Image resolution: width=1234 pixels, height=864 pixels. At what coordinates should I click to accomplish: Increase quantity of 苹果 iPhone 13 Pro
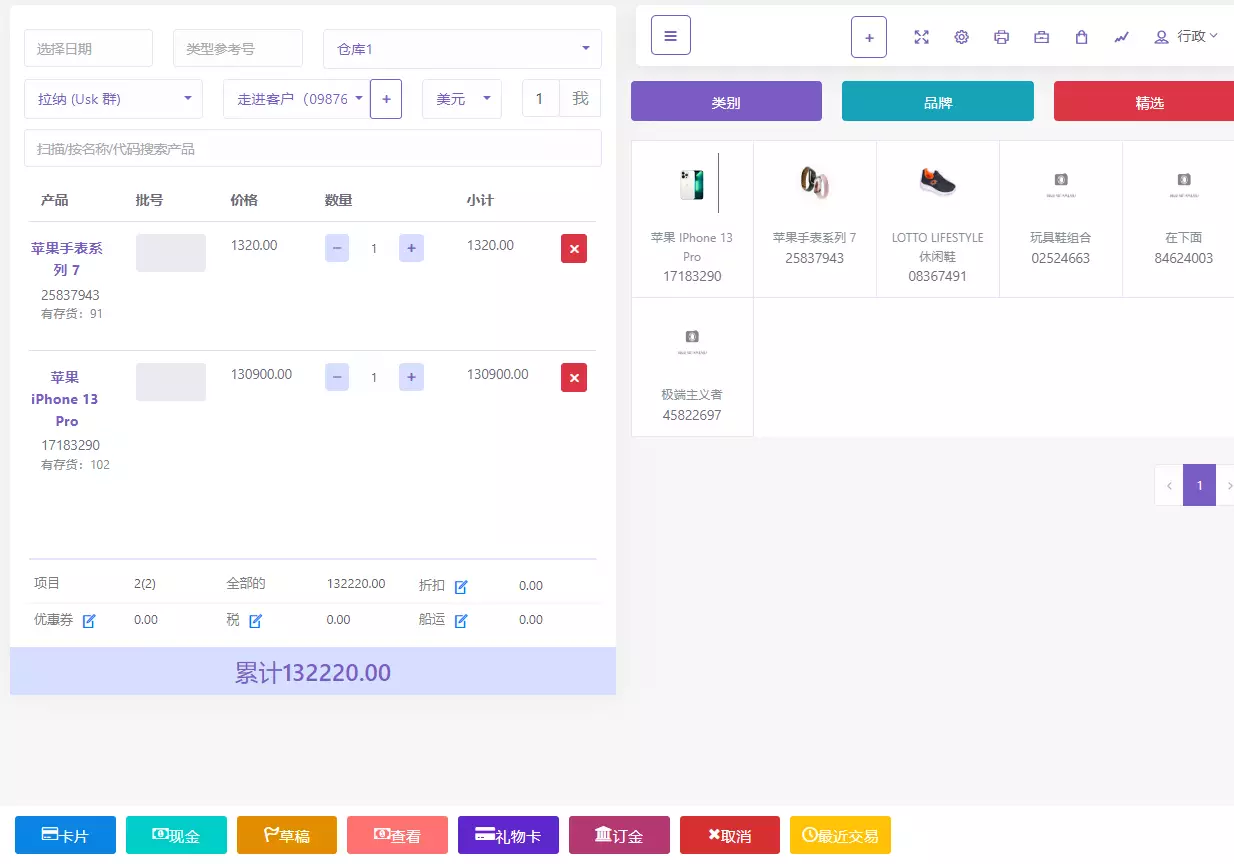coord(411,377)
